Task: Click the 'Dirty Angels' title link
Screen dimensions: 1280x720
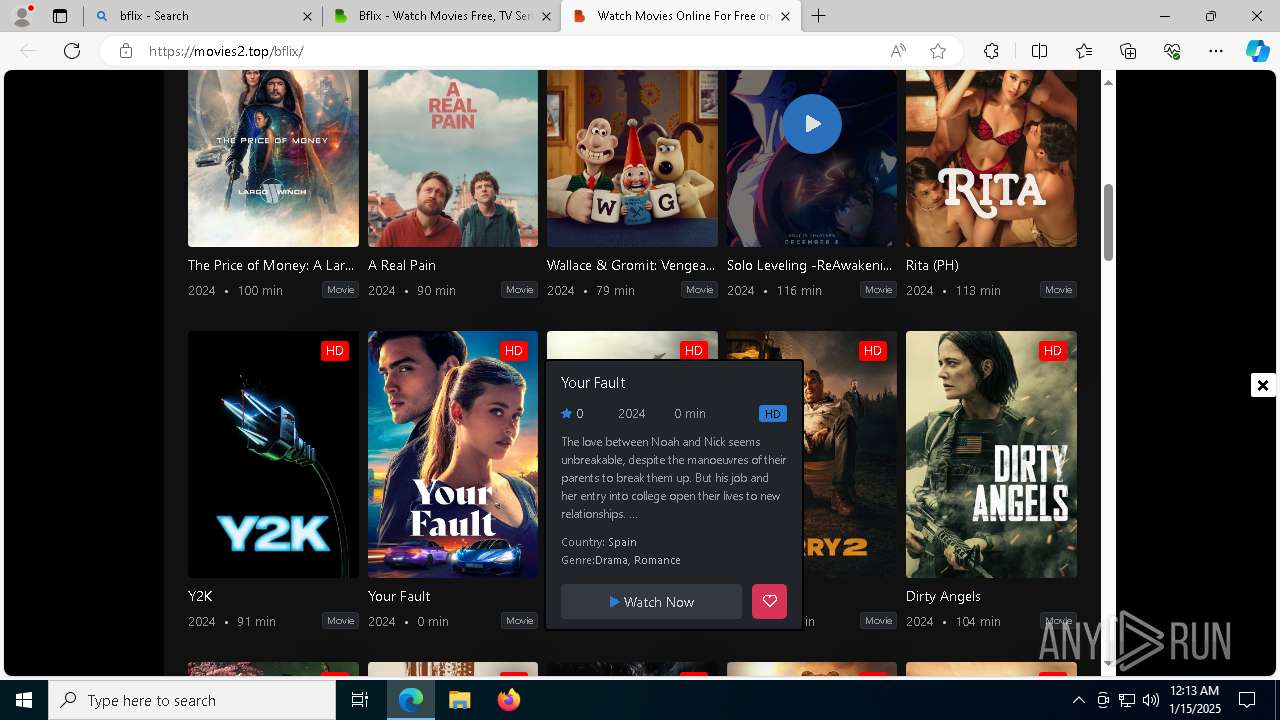Action: point(943,596)
